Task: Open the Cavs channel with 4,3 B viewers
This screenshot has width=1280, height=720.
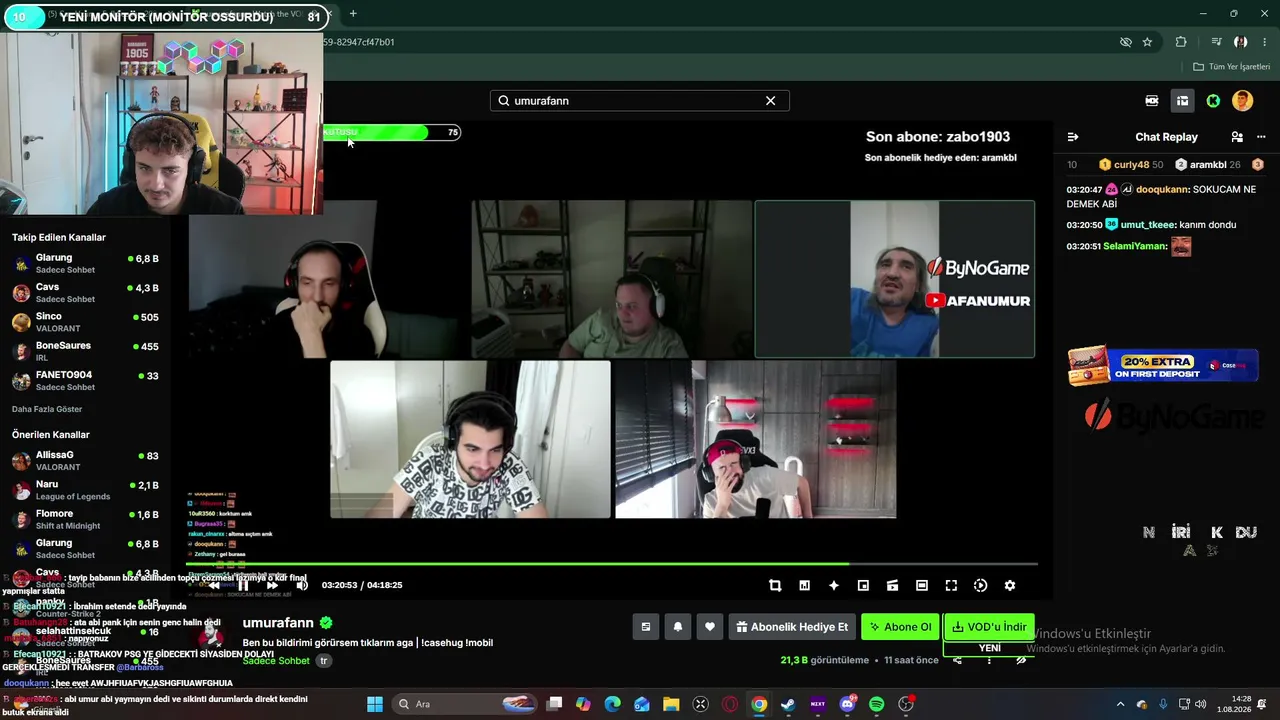Action: [85, 293]
